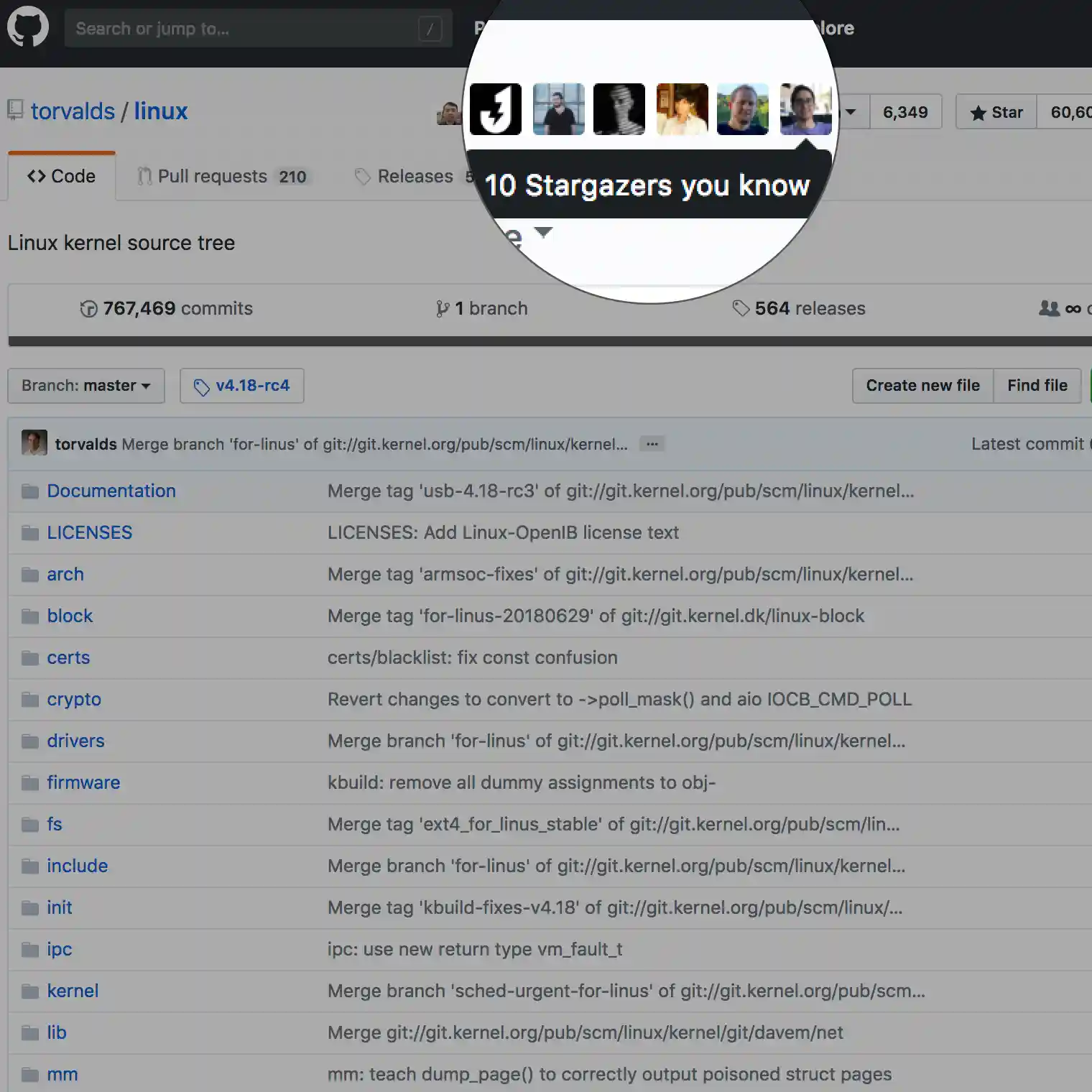
Task: Open the firmware directory link
Action: 83,782
